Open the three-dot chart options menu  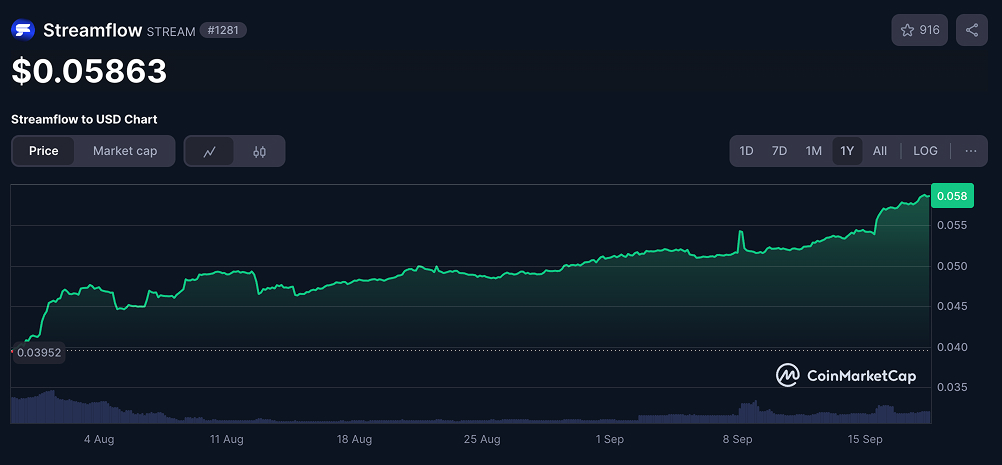971,151
